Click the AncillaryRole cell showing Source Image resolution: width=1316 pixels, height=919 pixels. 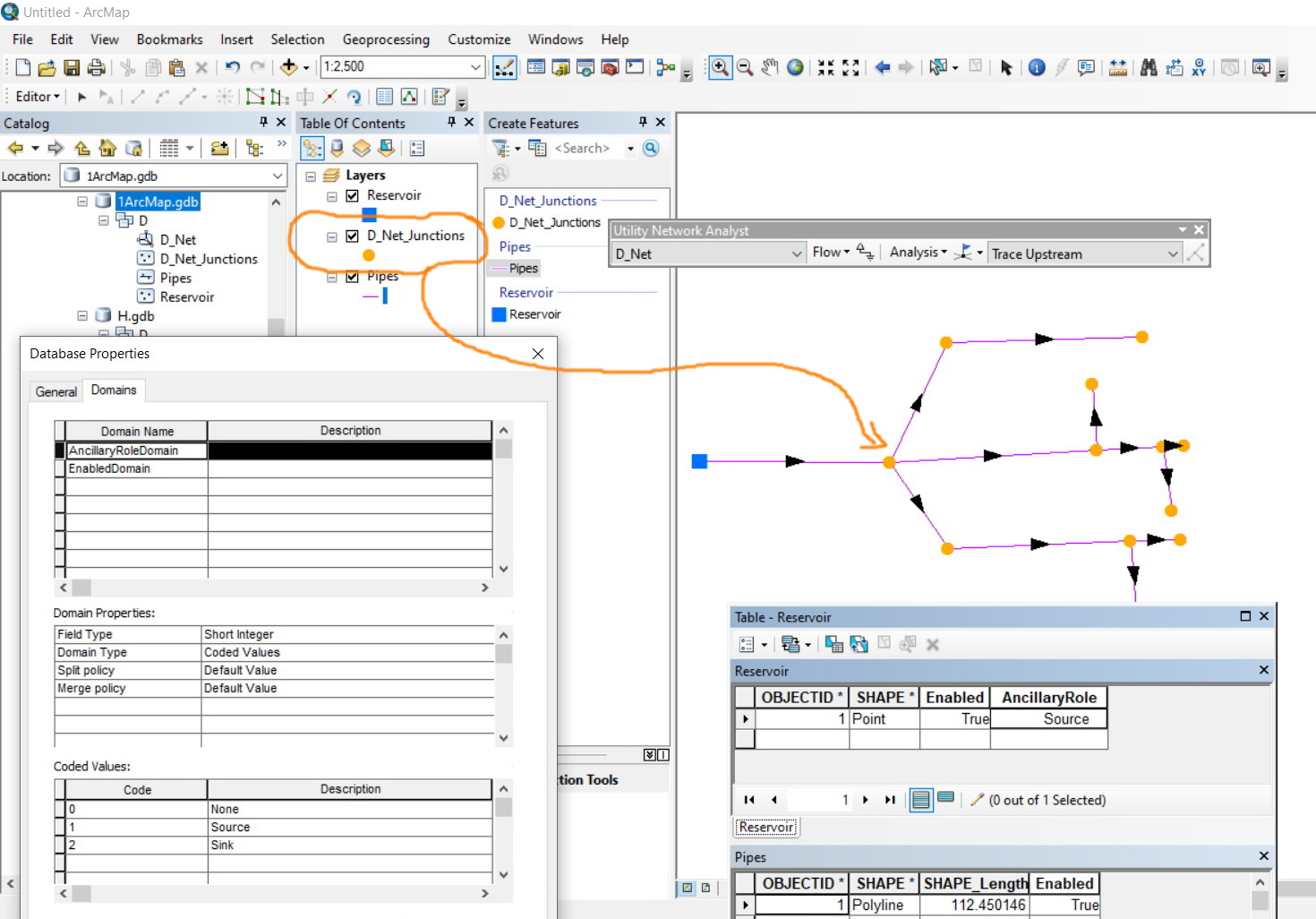[1048, 719]
